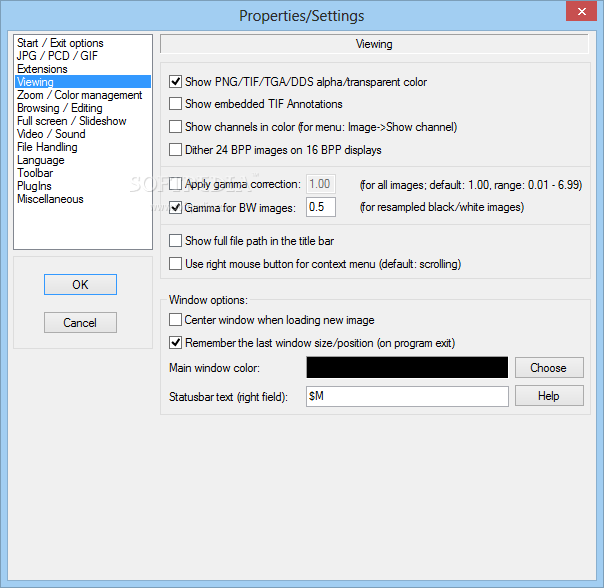This screenshot has width=604, height=588.
Task: Toggle Remember the last window size/position
Action: [x=175, y=343]
